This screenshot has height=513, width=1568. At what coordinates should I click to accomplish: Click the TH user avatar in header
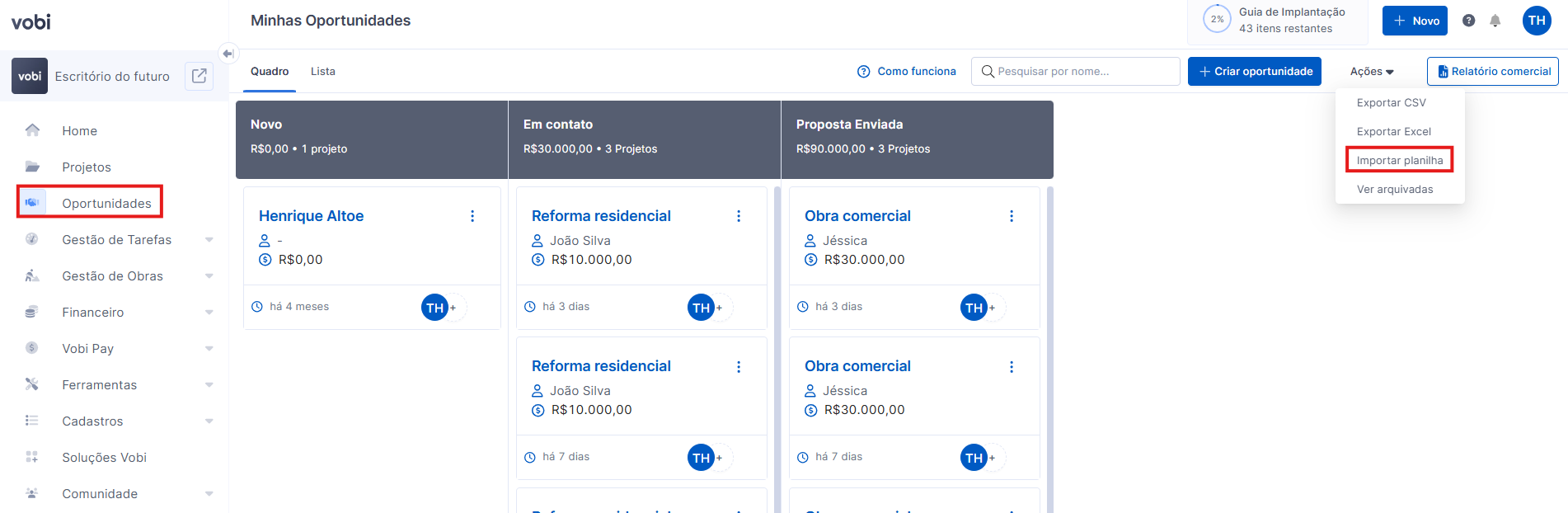[x=1537, y=21]
